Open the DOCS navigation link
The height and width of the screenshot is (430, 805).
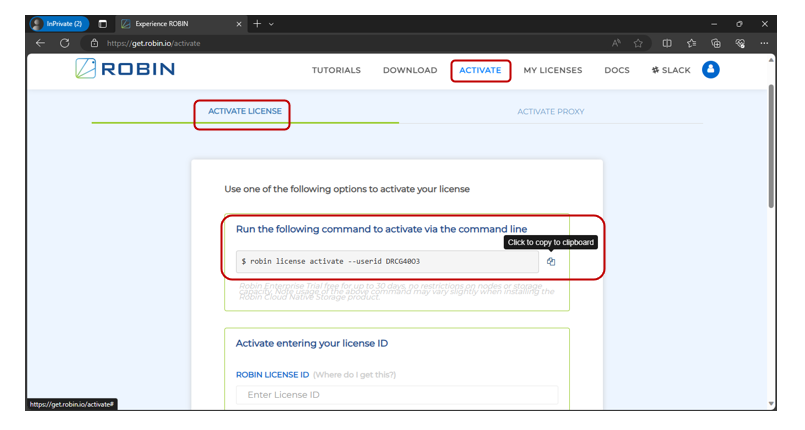pos(617,70)
